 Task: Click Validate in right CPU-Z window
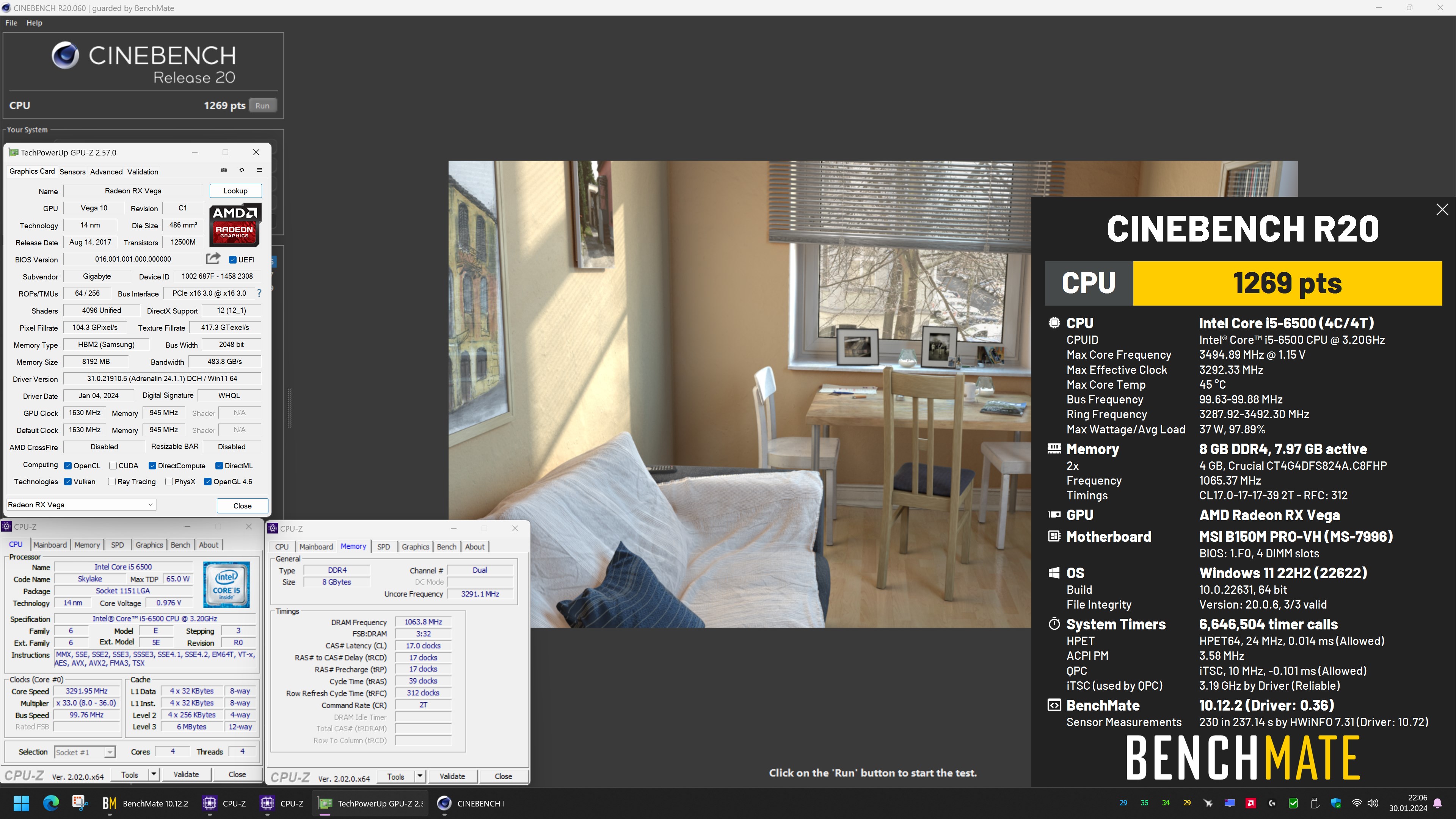pyautogui.click(x=452, y=776)
